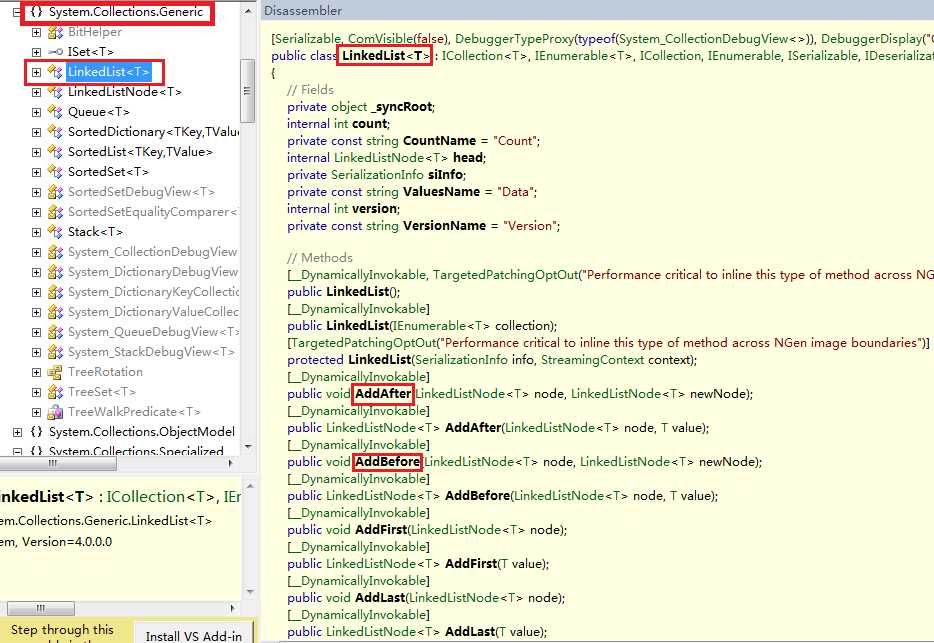
Task: Click the tree panel vertical scrollbar thumb
Action: 247,91
